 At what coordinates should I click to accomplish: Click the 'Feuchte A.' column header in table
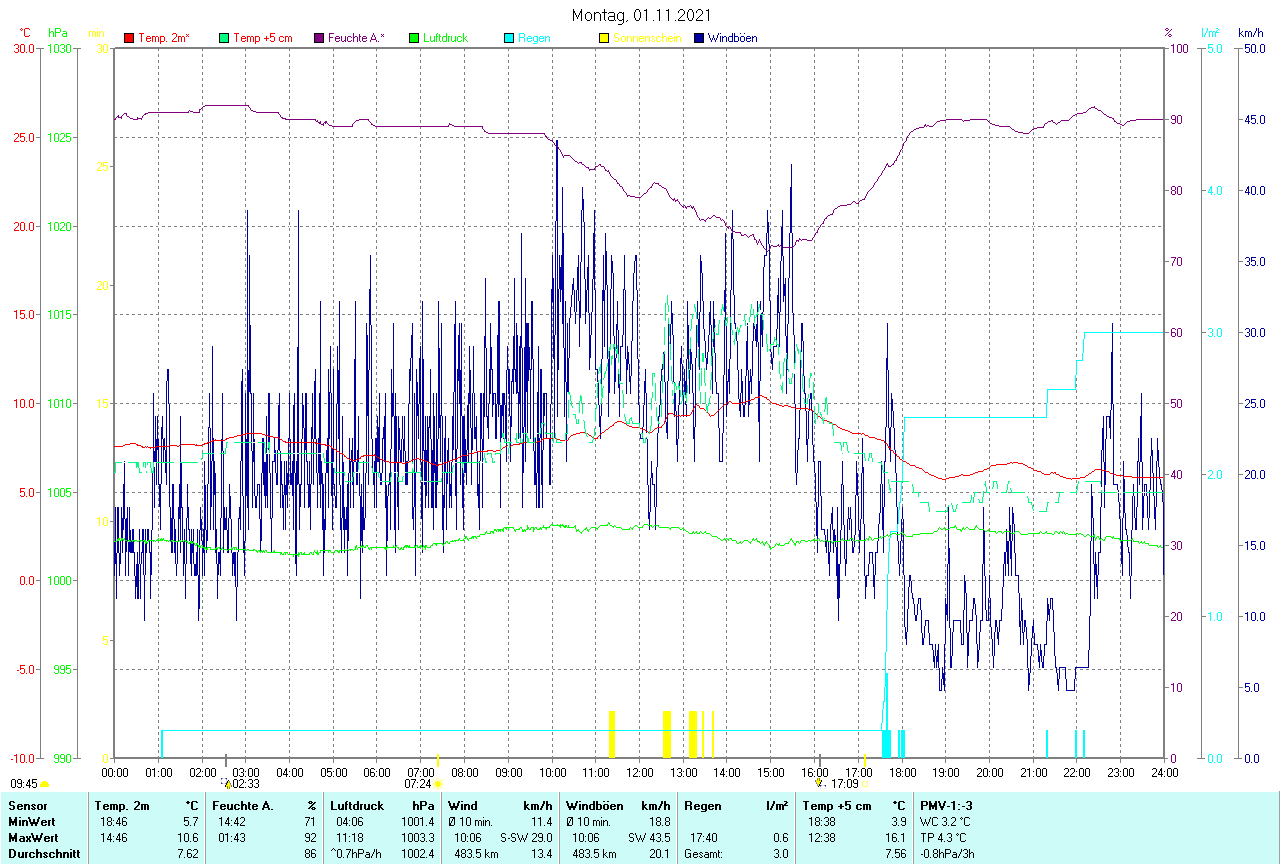pyautogui.click(x=243, y=805)
